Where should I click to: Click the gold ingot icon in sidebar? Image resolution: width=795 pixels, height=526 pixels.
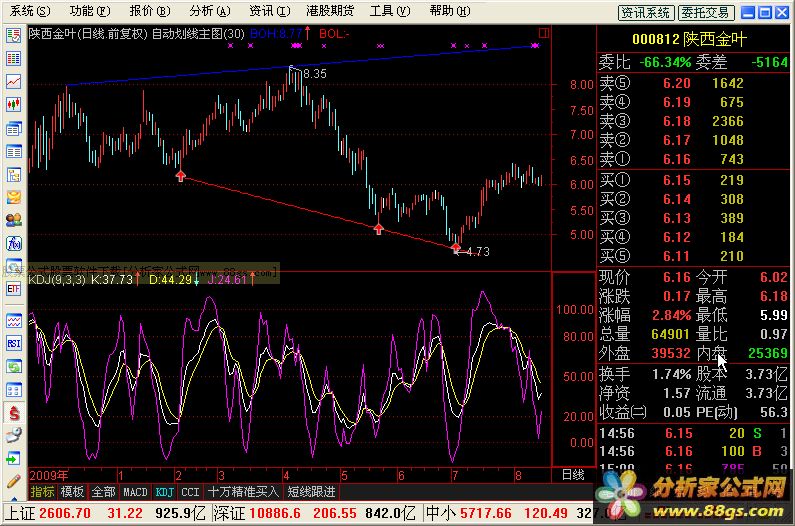tap(14, 197)
